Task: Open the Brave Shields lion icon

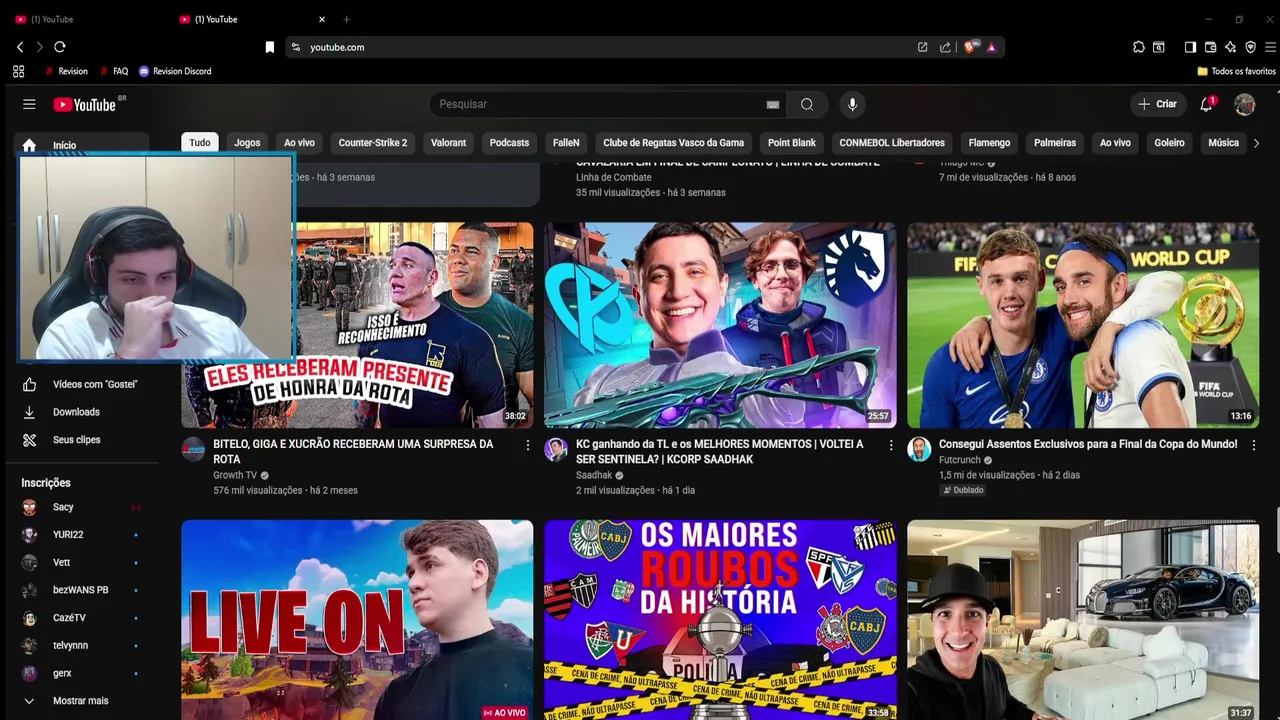Action: click(969, 47)
